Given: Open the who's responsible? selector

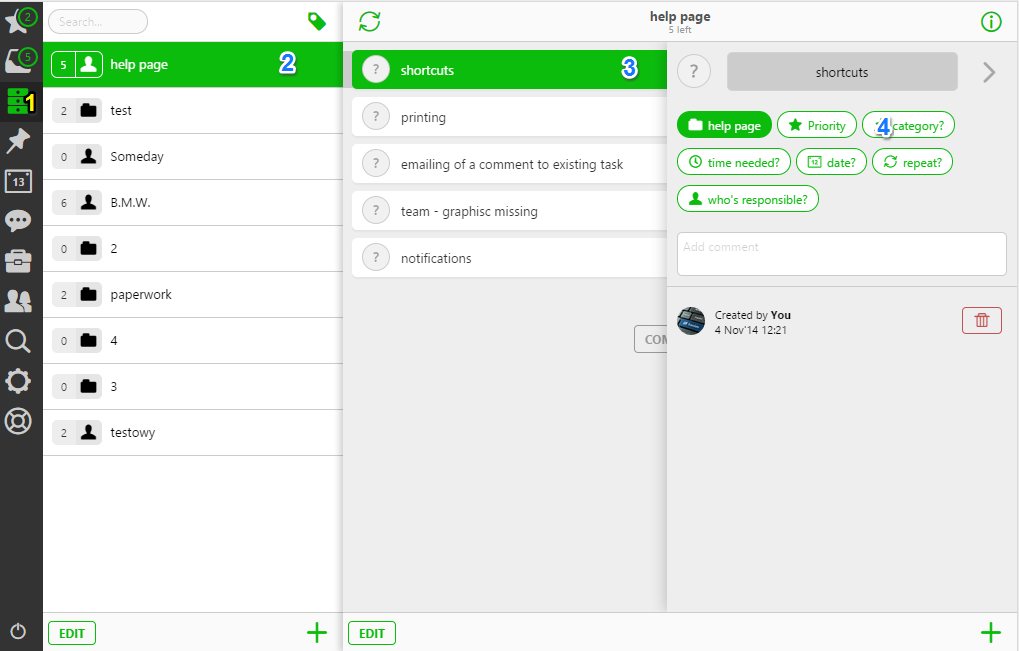Looking at the screenshot, I should (x=748, y=199).
